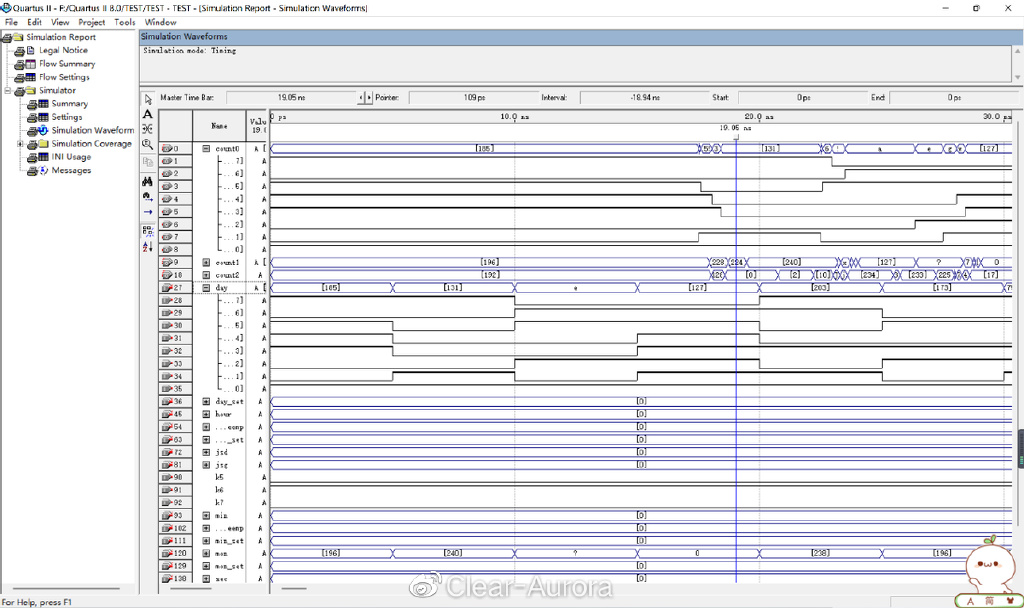This screenshot has width=1024, height=608.
Task: Open the Messages report
Action: click(71, 170)
